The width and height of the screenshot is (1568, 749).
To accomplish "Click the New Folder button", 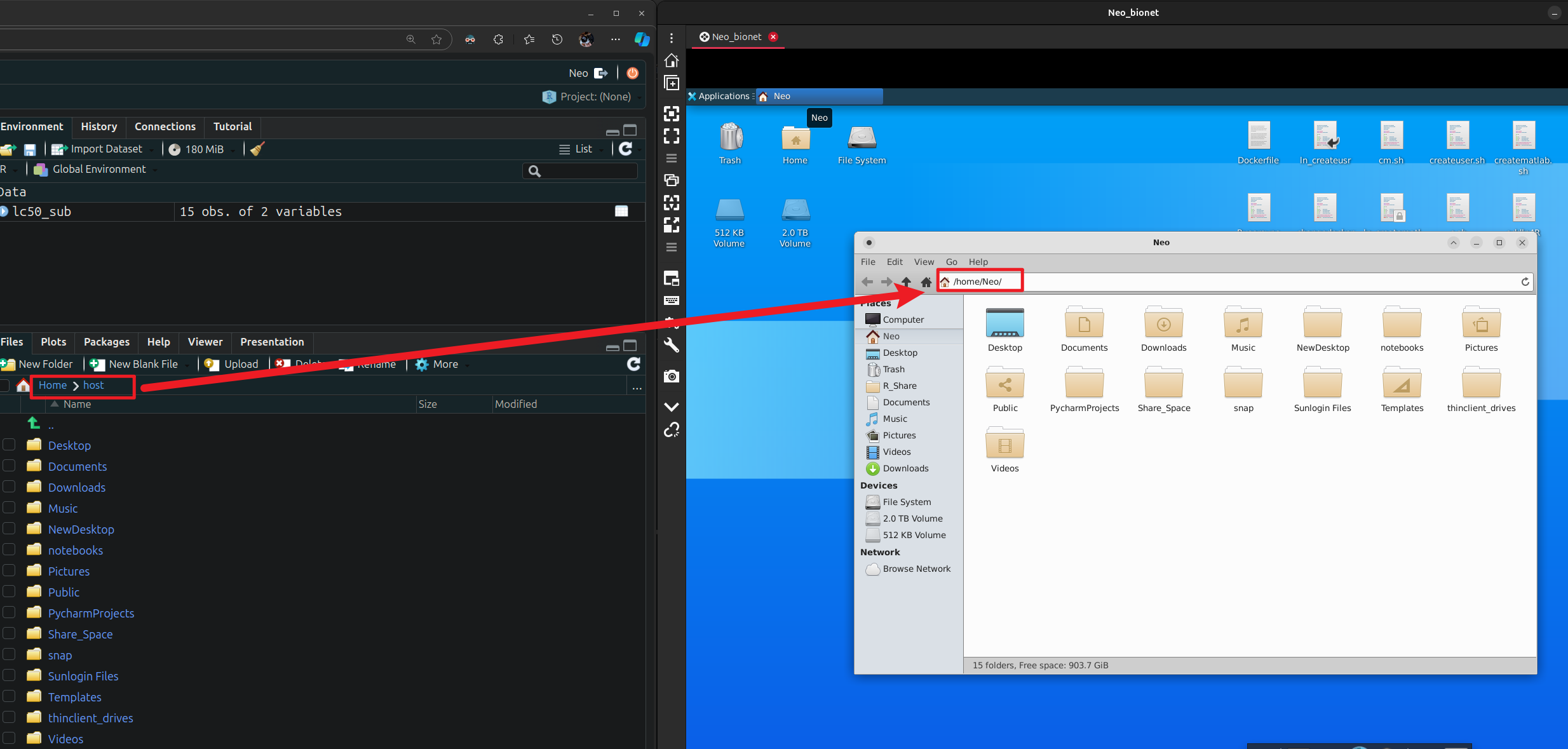I will click(38, 364).
